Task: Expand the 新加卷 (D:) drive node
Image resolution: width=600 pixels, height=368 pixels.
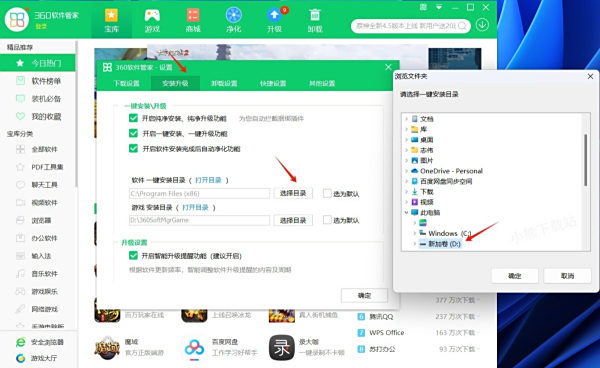Action: (414, 244)
